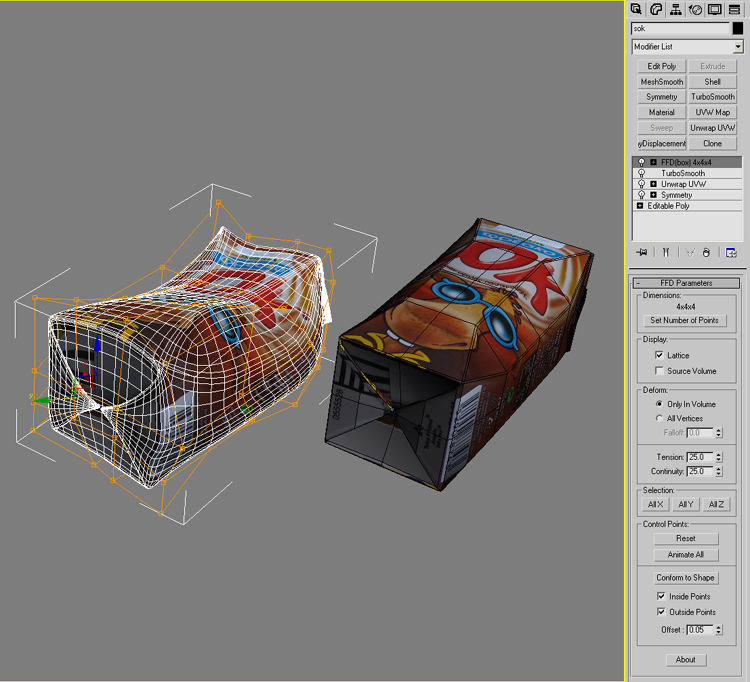Image resolution: width=750 pixels, height=682 pixels.
Task: Enable the Source Volume checkbox
Action: (659, 371)
